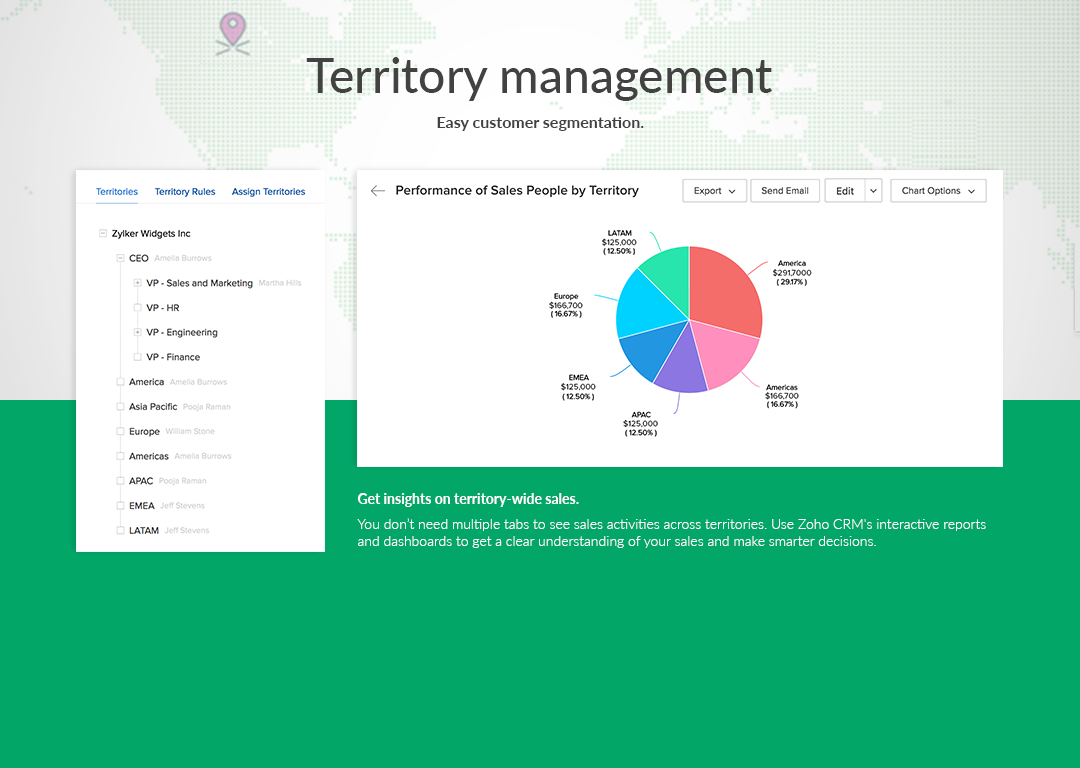The image size is (1080, 768).
Task: Switch to the Territory Rules tab
Action: [185, 192]
